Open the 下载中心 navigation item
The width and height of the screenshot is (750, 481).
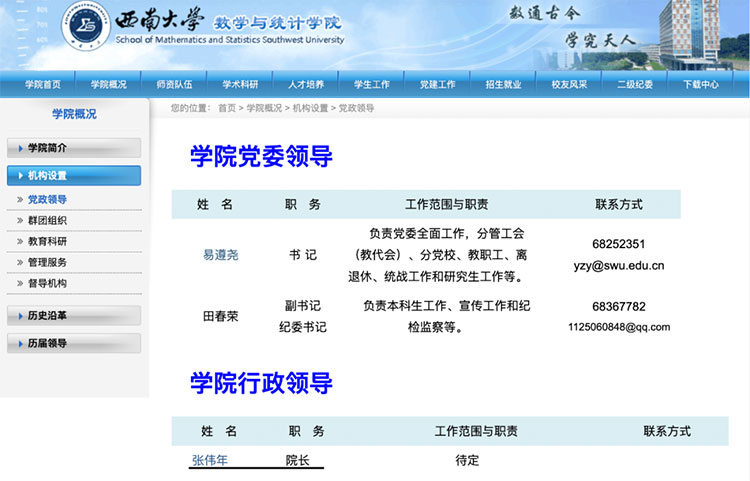tap(701, 85)
